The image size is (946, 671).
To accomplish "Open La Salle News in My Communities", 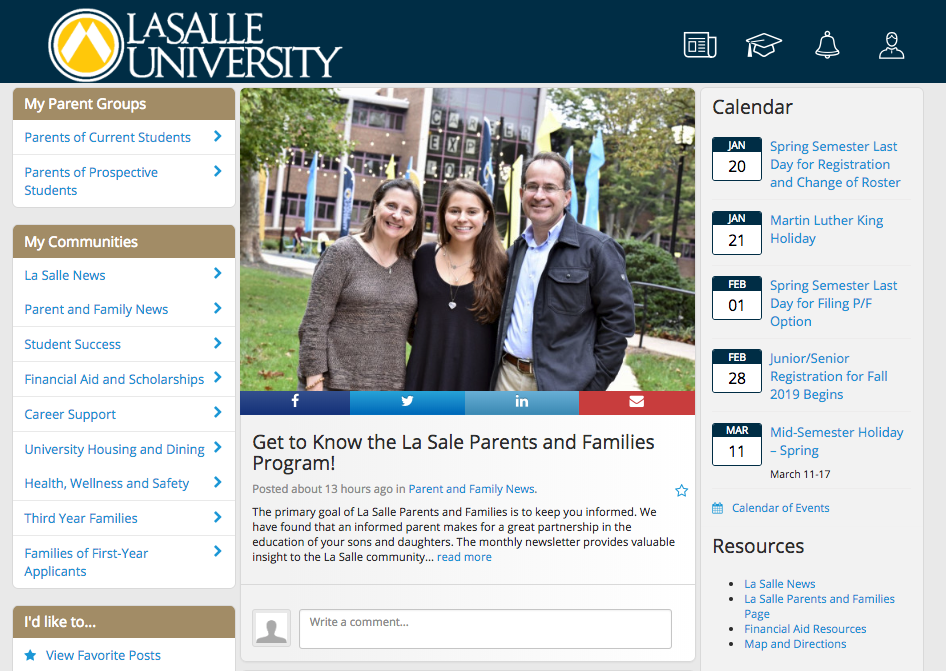I will tap(65, 275).
